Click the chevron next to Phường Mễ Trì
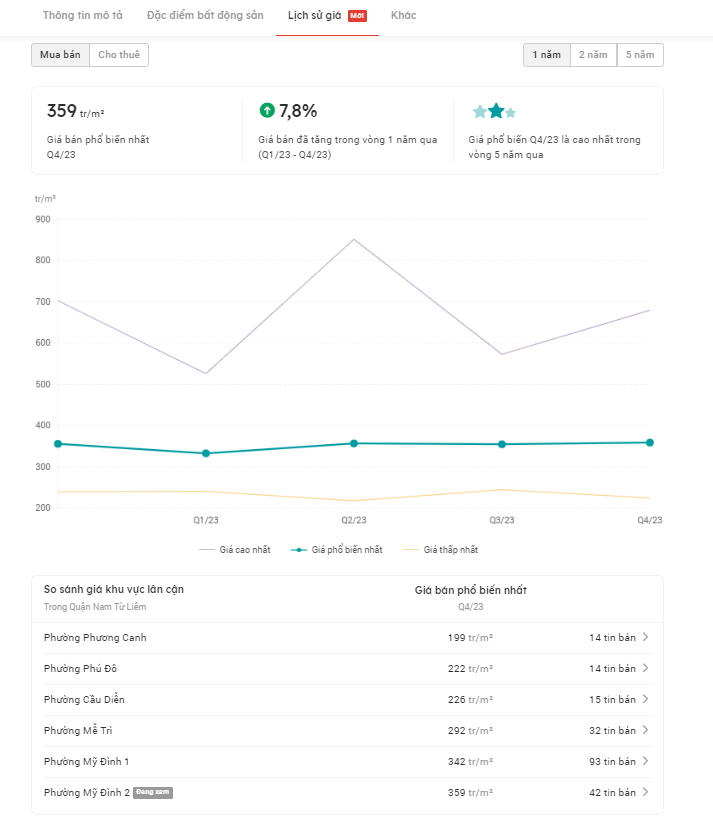Screen dimensions: 713x818 [x=645, y=730]
